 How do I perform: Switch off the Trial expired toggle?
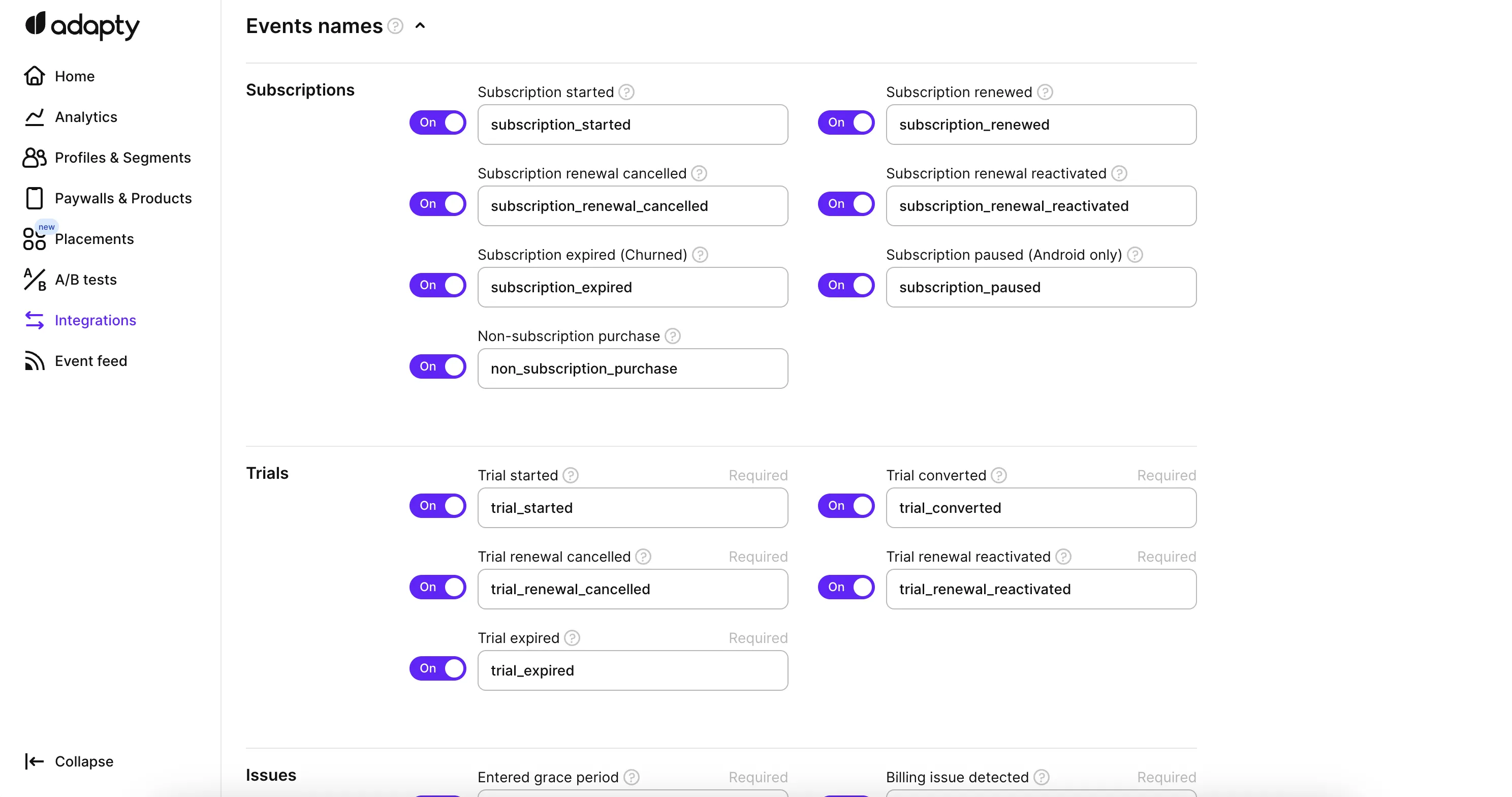[x=437, y=668]
